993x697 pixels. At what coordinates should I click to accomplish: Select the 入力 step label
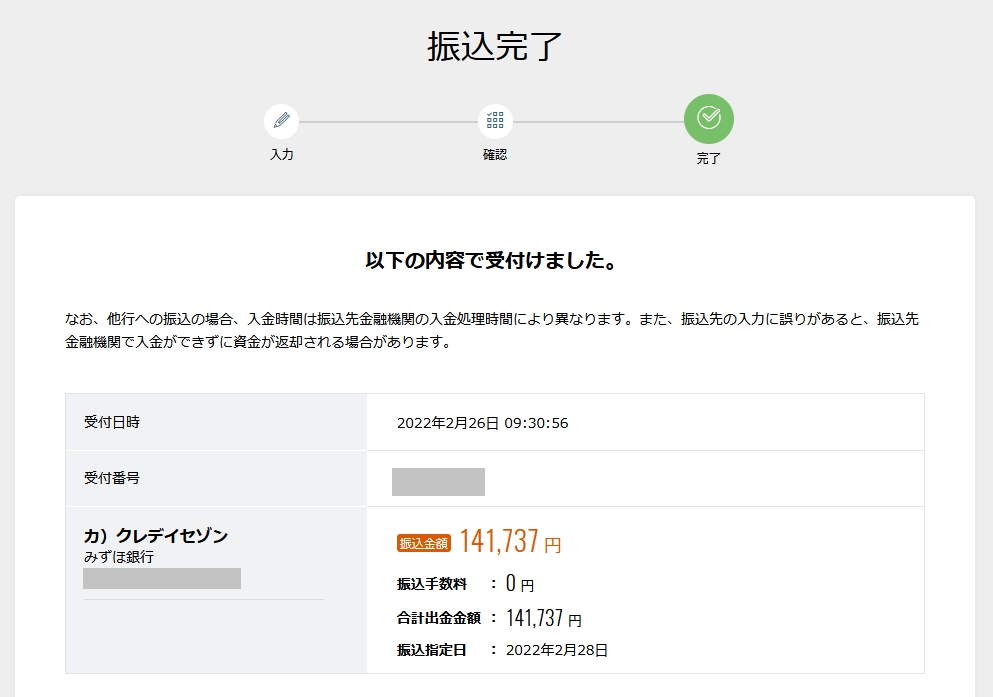tap(282, 155)
